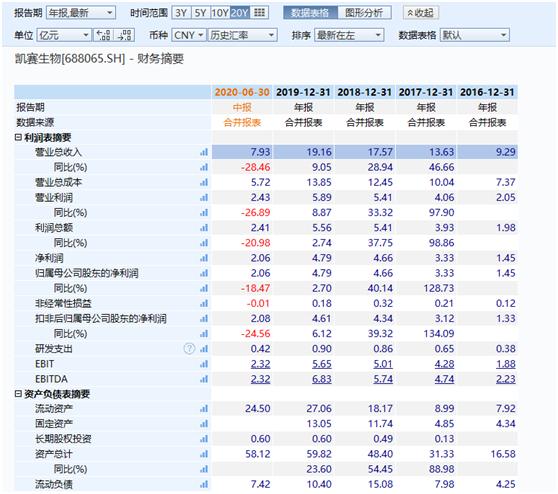The height and width of the screenshot is (494, 558).
Task: Collapse the 资产负债表摘要 section
Action: 18,394
